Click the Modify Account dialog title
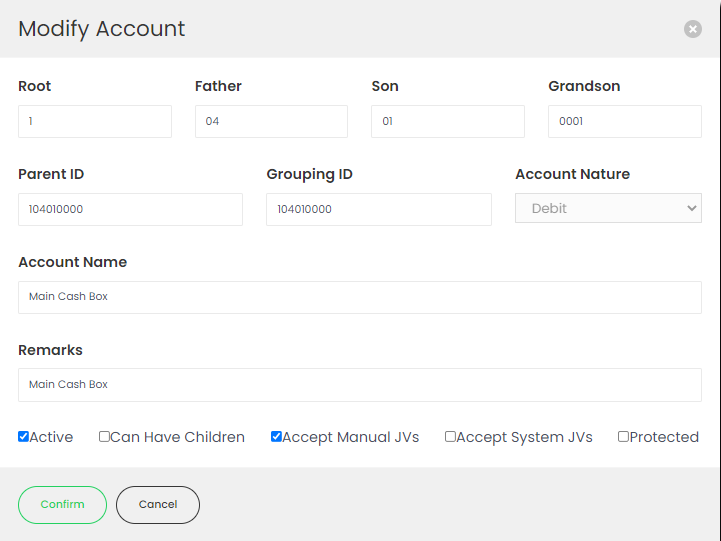This screenshot has width=721, height=541. click(101, 29)
